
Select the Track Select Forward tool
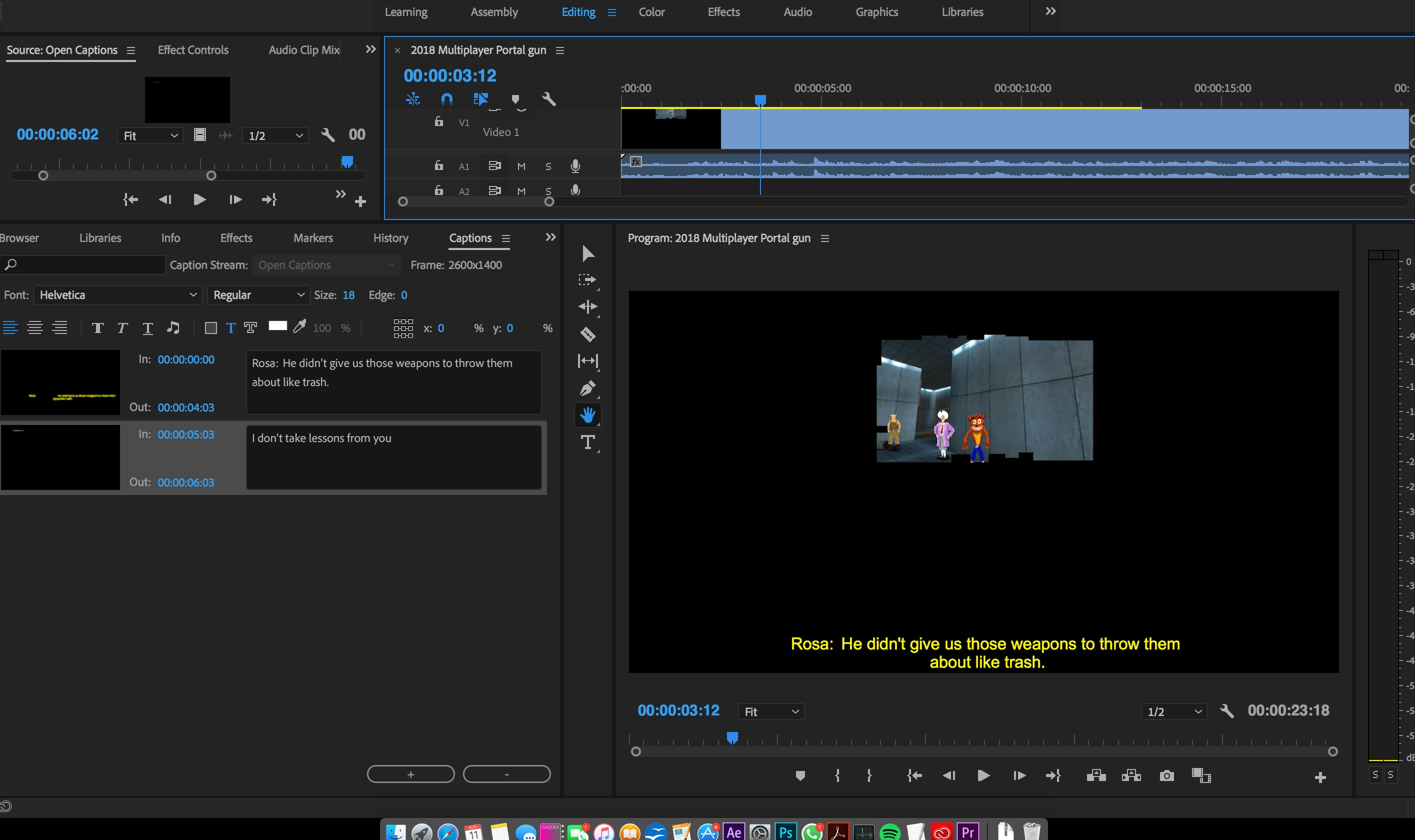tap(587, 279)
